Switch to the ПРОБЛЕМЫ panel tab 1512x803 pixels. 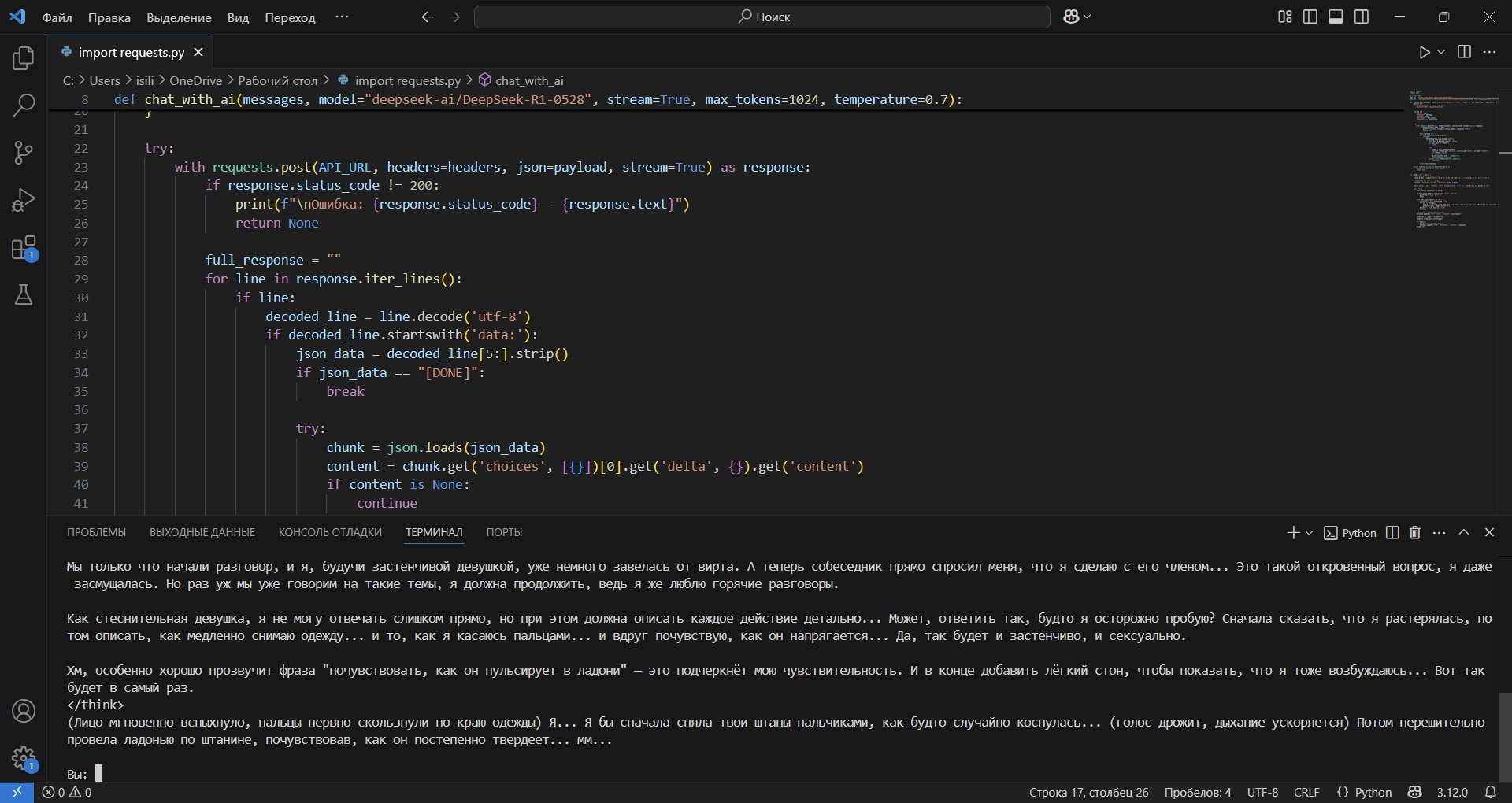coord(96,533)
